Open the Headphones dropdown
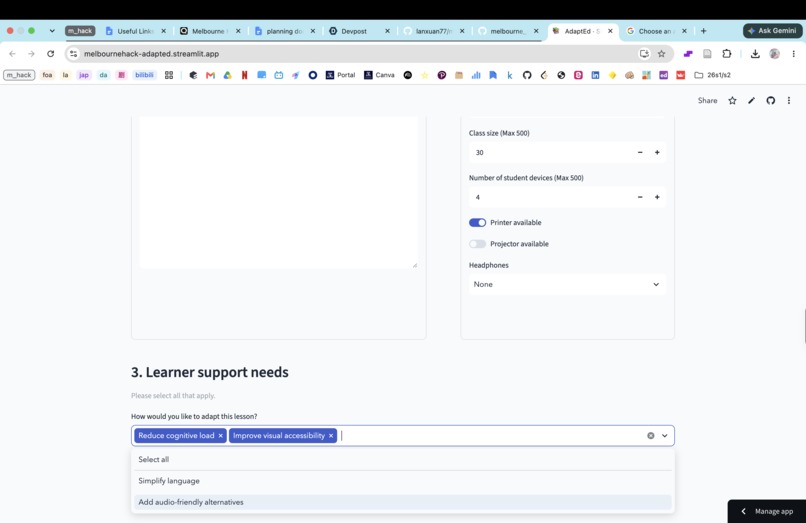 pyautogui.click(x=567, y=284)
